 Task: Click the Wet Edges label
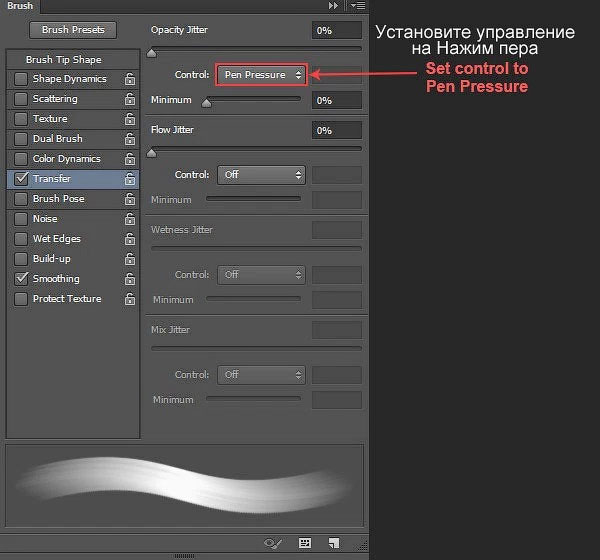[x=57, y=238]
